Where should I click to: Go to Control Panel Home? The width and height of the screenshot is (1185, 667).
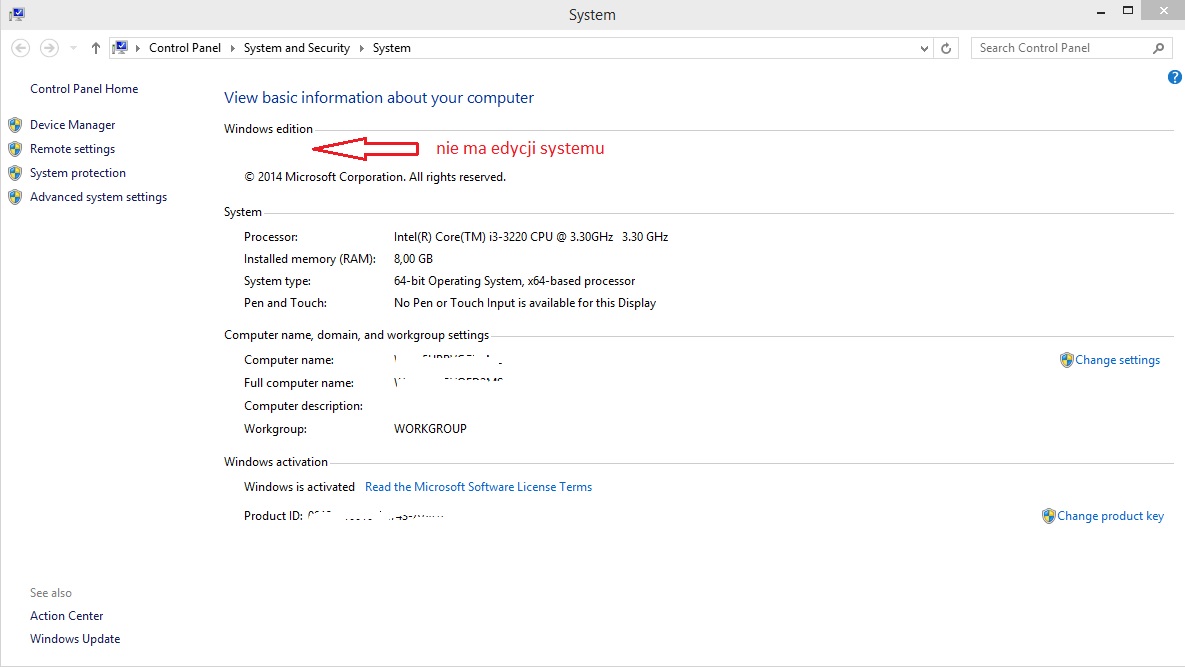pyautogui.click(x=84, y=88)
